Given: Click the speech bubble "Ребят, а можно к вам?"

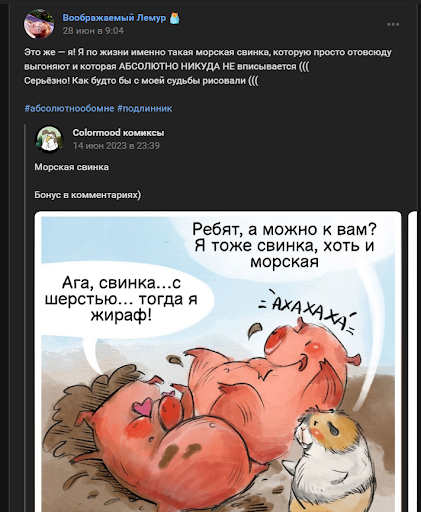Looking at the screenshot, I should pos(285,245).
